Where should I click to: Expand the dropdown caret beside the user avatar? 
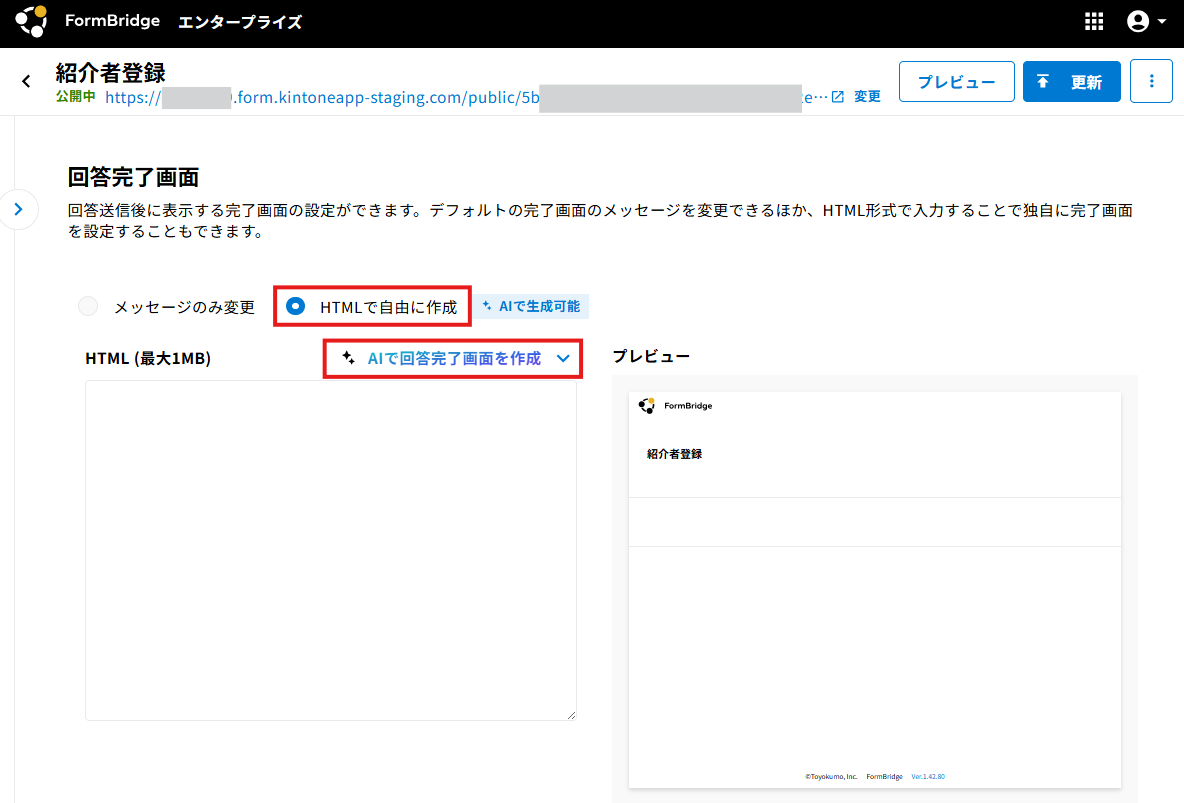coord(1162,22)
